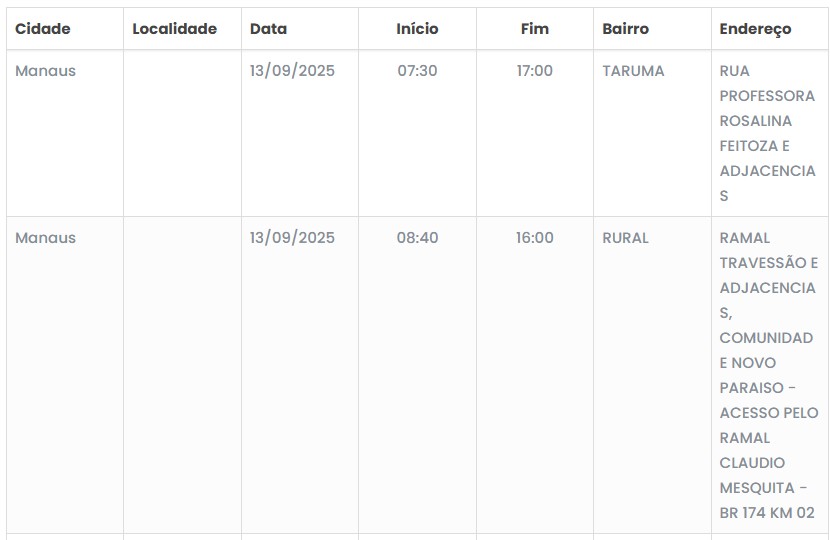Click the Data column header
This screenshot has width=830, height=540.
268,29
